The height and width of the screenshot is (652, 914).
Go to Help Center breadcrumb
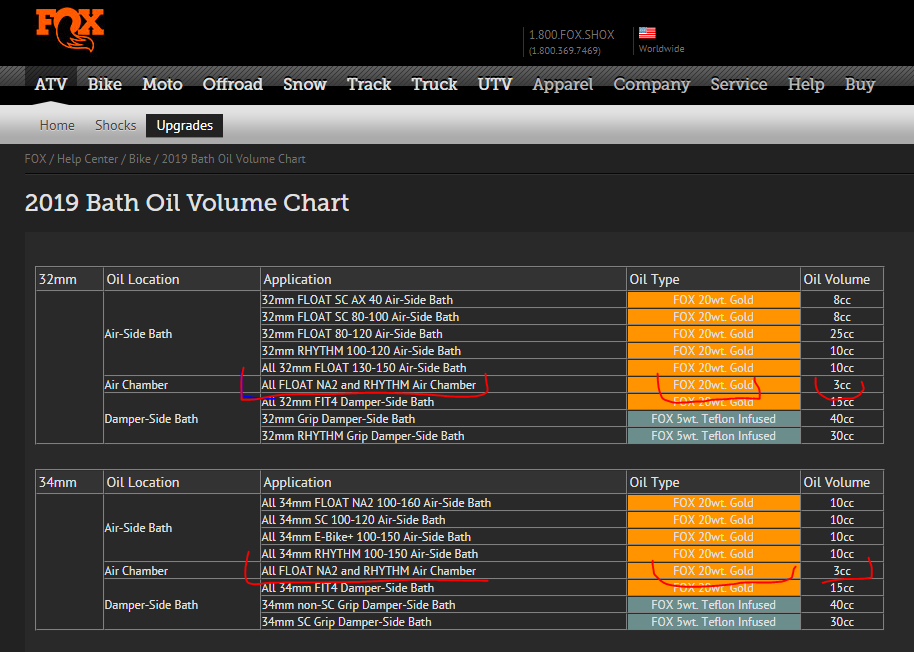pos(87,159)
